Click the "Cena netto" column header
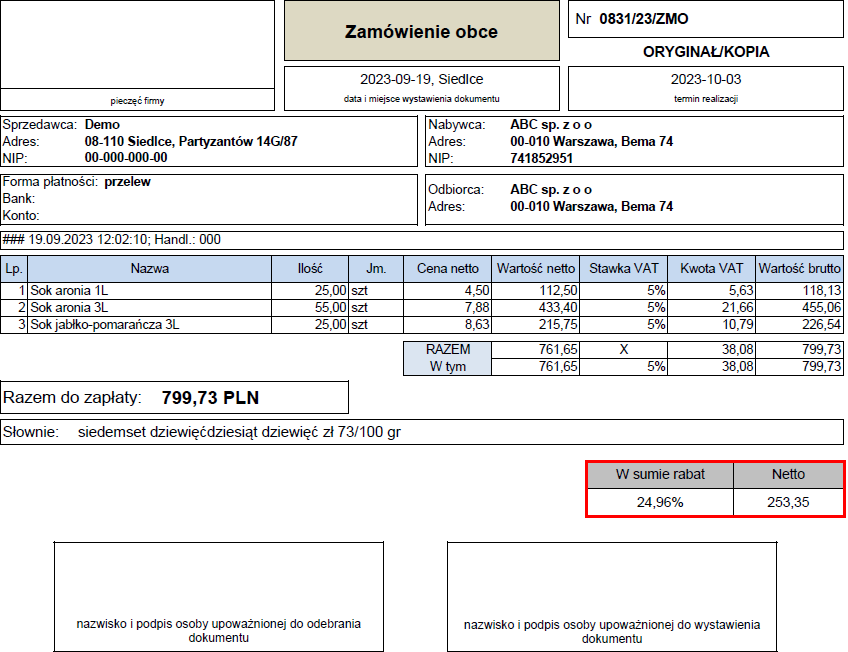 tap(447, 268)
